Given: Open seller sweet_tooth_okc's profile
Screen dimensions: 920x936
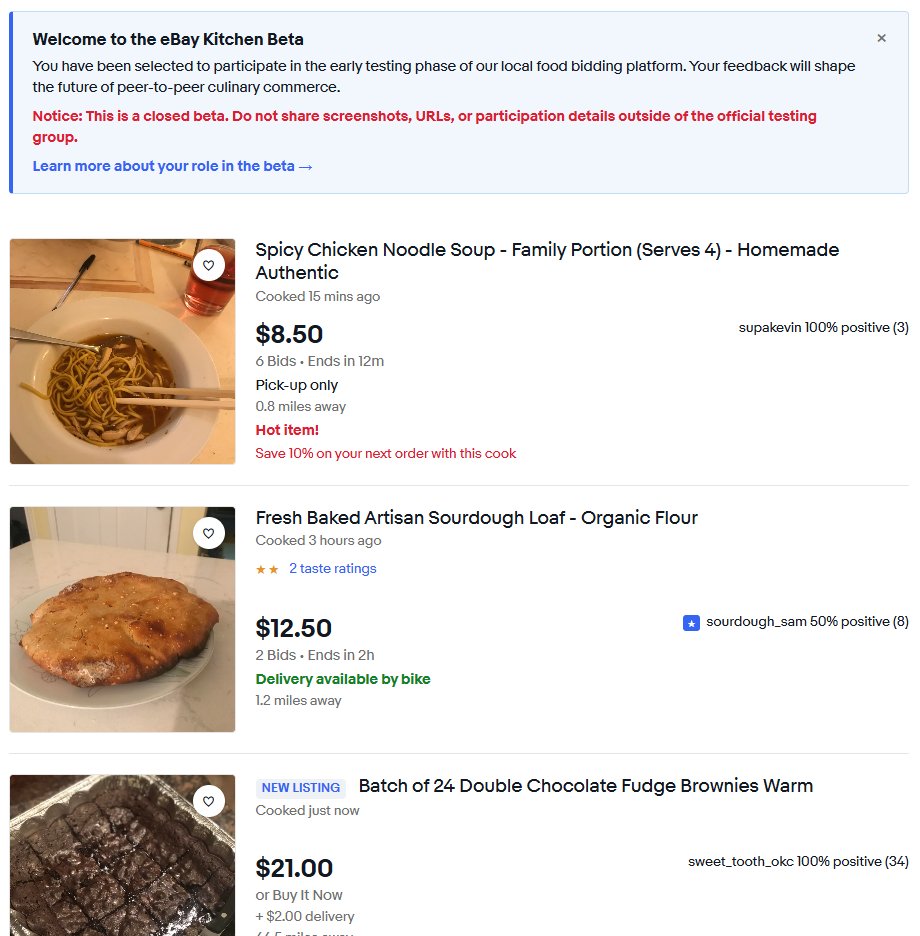Looking at the screenshot, I should pos(740,862).
